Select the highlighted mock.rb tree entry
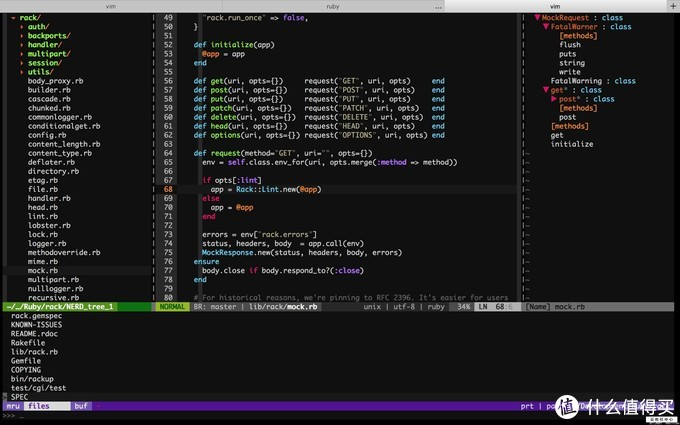The image size is (680, 425). point(42,271)
